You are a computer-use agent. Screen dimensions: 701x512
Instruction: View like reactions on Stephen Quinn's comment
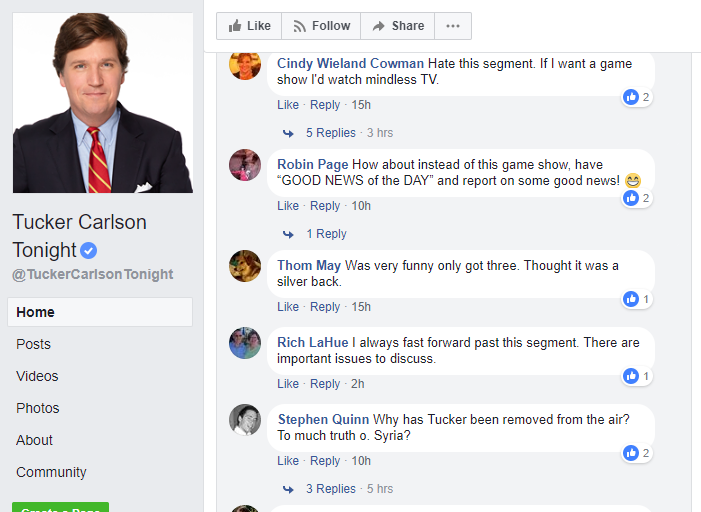[638, 453]
